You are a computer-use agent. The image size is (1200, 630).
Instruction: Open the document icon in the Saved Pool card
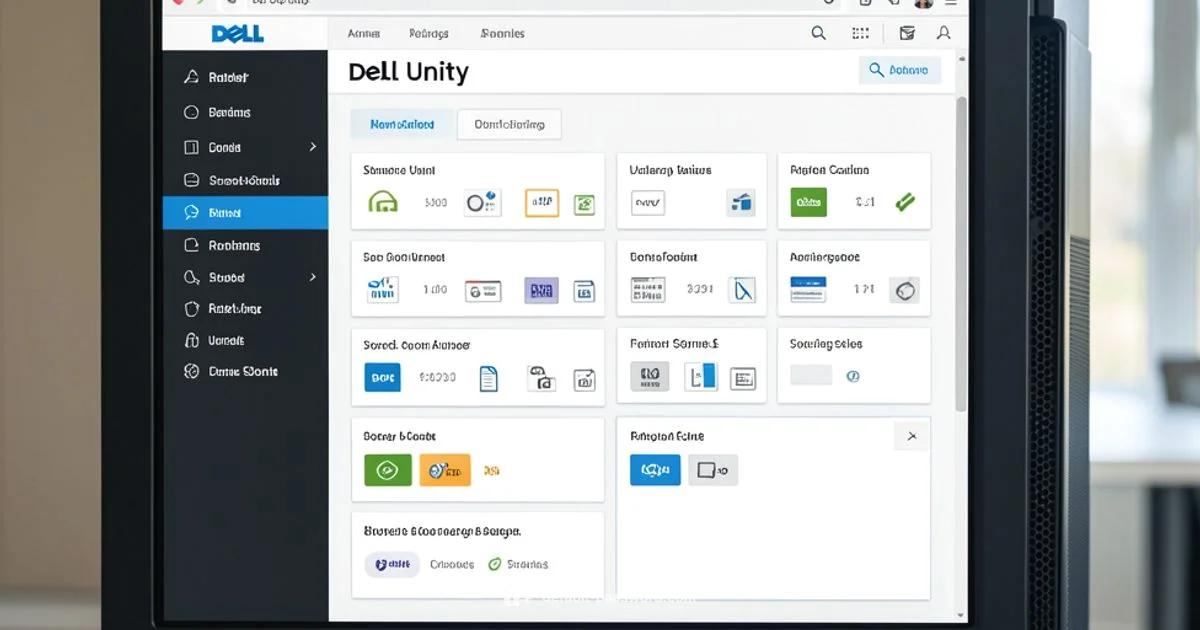[x=490, y=377]
